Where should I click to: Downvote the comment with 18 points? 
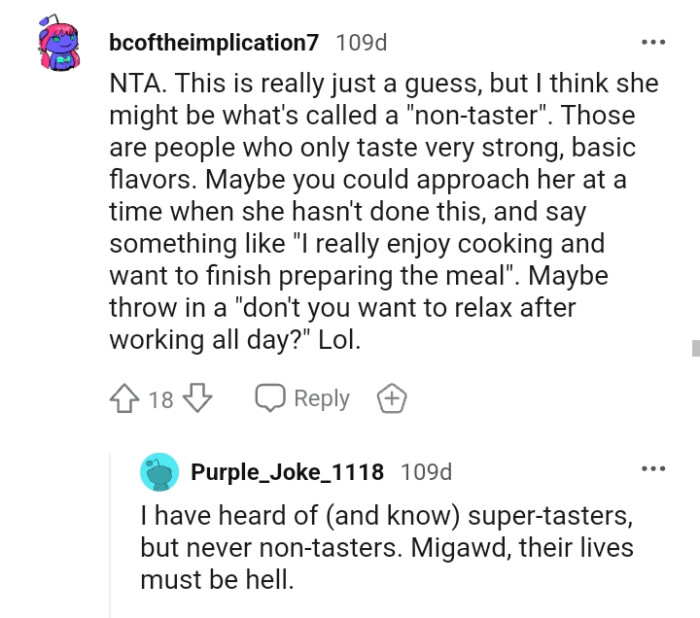coord(199,399)
